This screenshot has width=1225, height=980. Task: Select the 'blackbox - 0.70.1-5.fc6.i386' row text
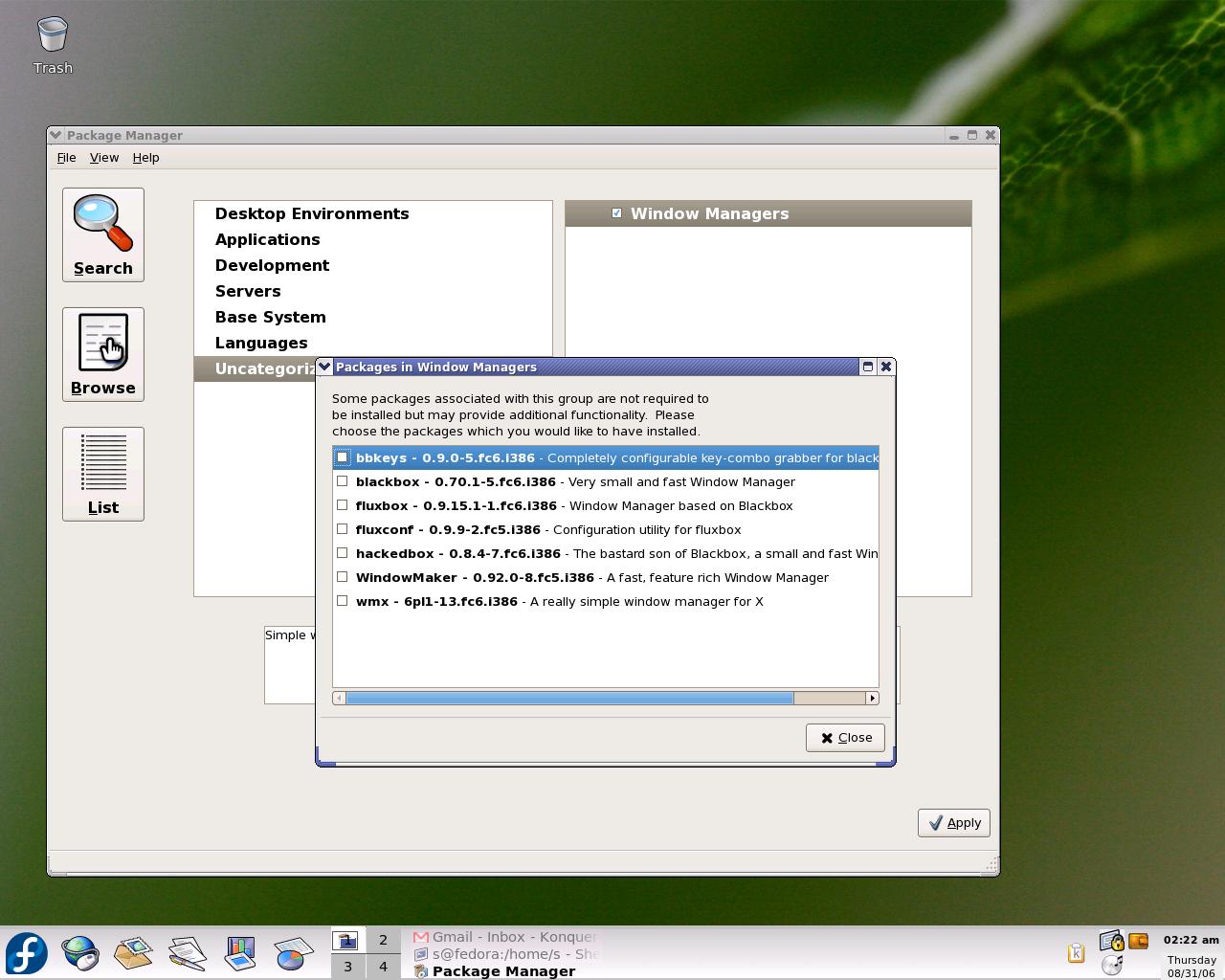[456, 482]
